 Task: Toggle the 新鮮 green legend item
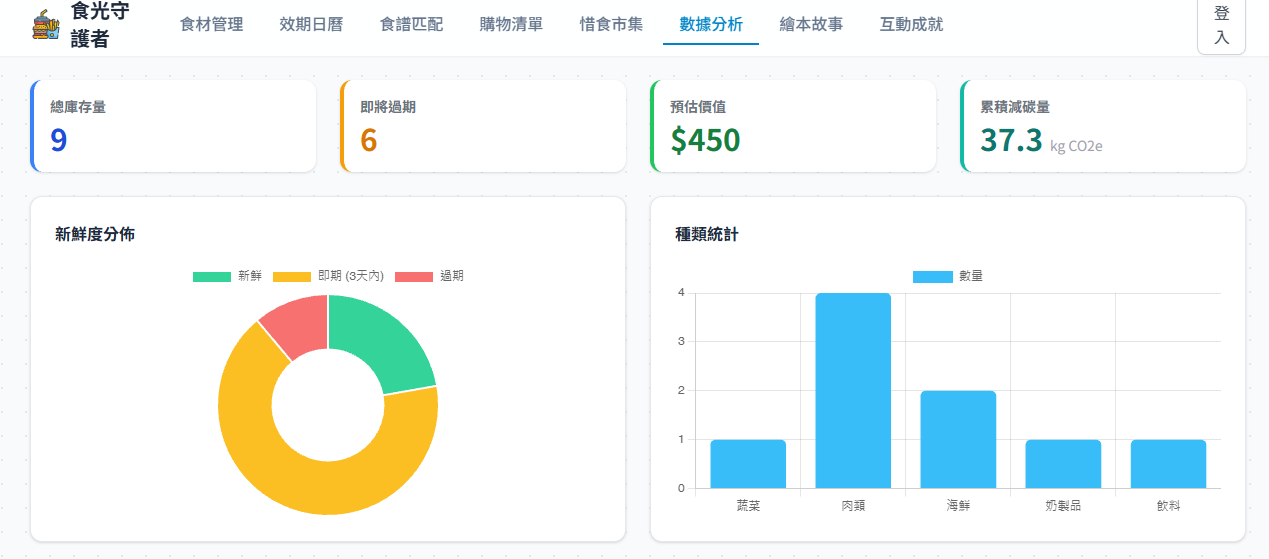(x=228, y=276)
